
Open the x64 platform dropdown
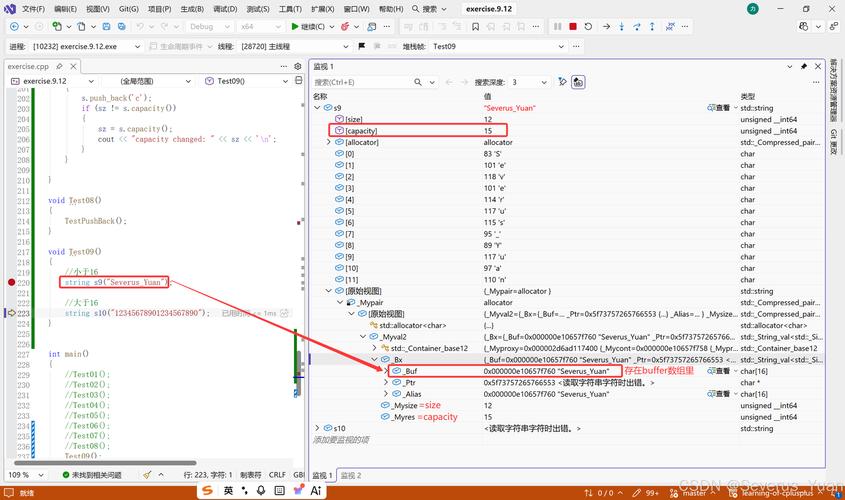click(x=261, y=26)
